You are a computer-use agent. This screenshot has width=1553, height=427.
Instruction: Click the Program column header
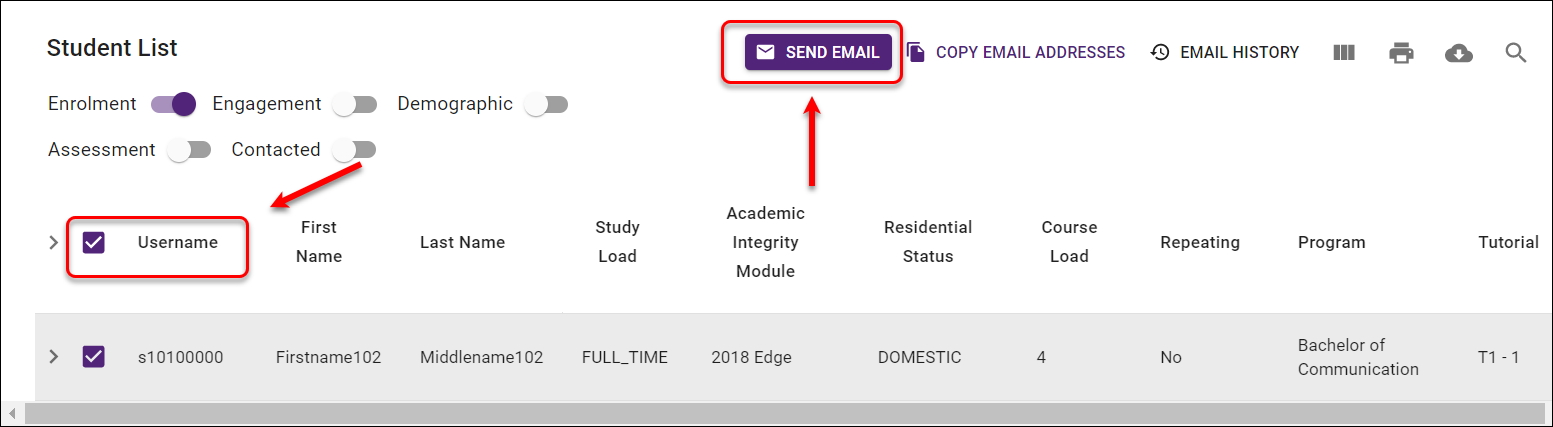[x=1331, y=242]
